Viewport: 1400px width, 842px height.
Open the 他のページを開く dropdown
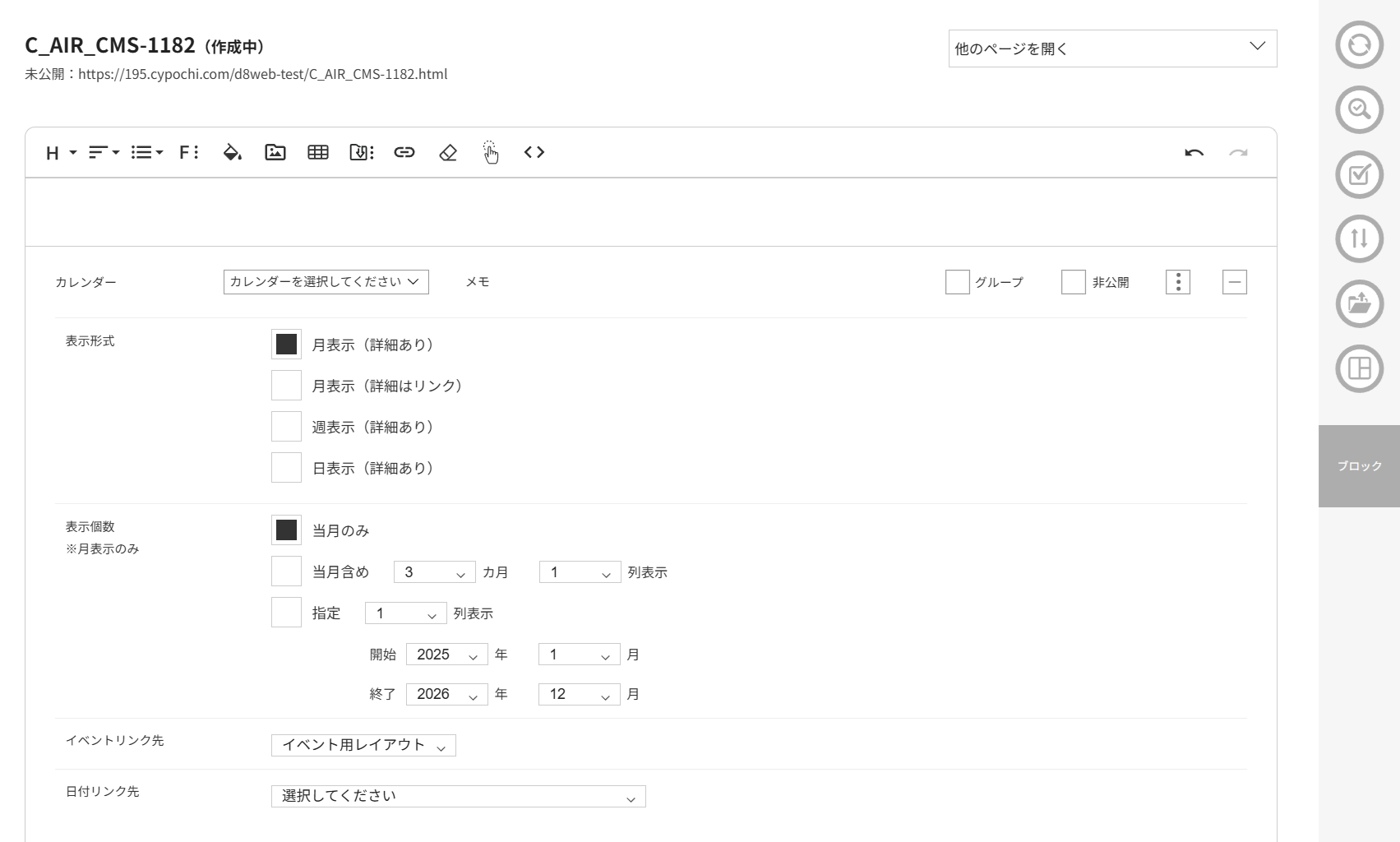click(1111, 48)
